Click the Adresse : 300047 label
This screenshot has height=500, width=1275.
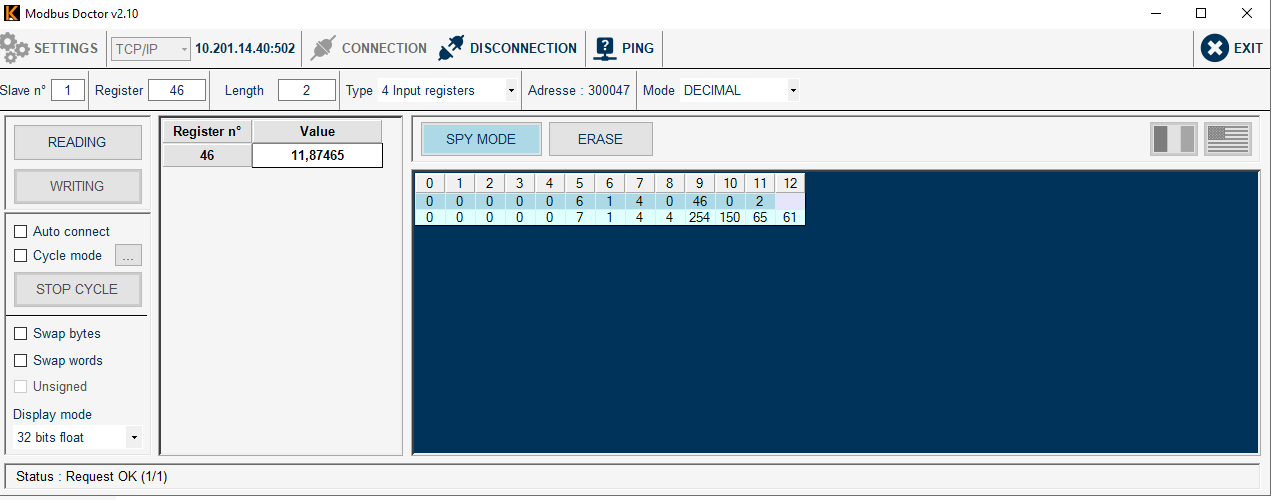(579, 90)
